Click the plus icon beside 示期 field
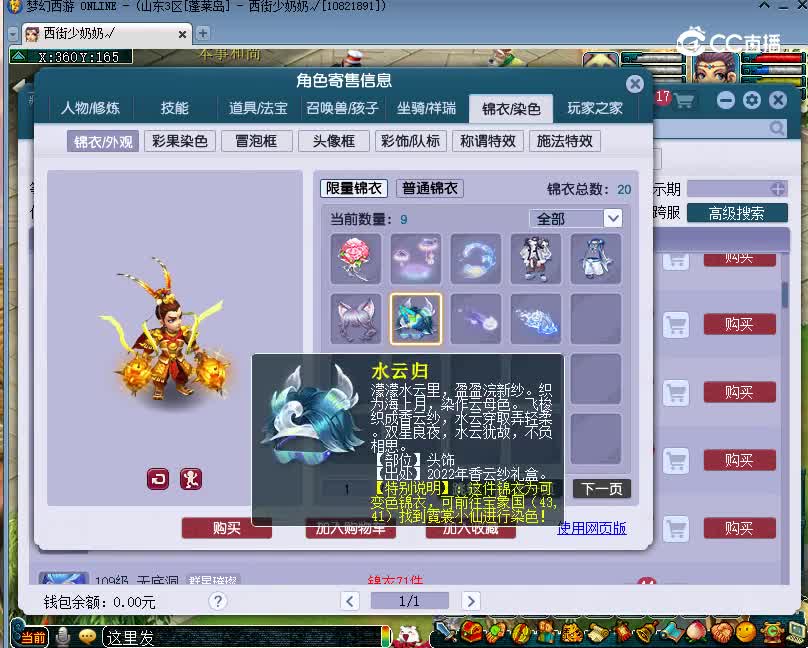This screenshot has height=648, width=808. pos(778,189)
